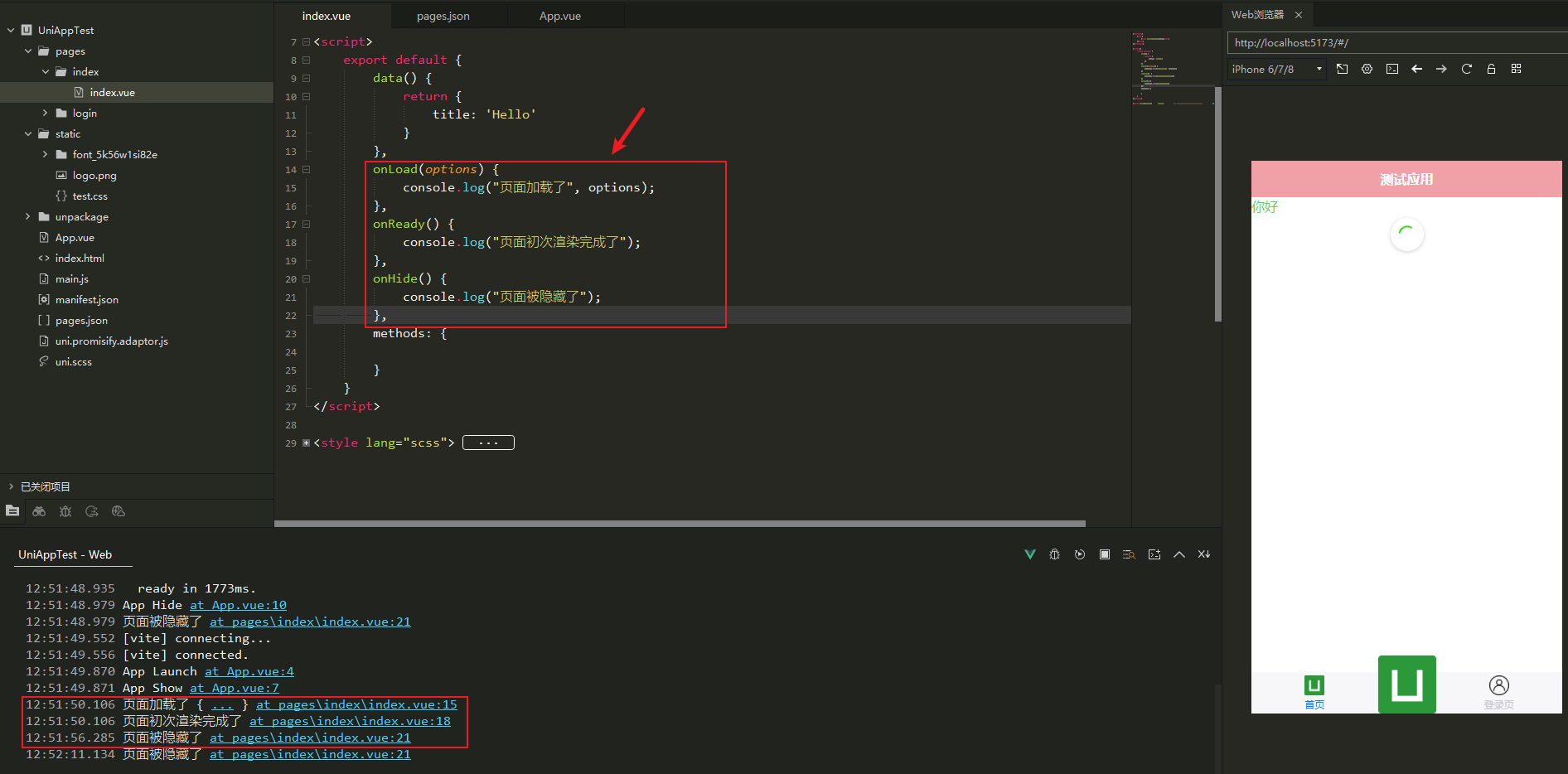
Task: Open a new terminal from console toolbar
Action: coord(1154,554)
